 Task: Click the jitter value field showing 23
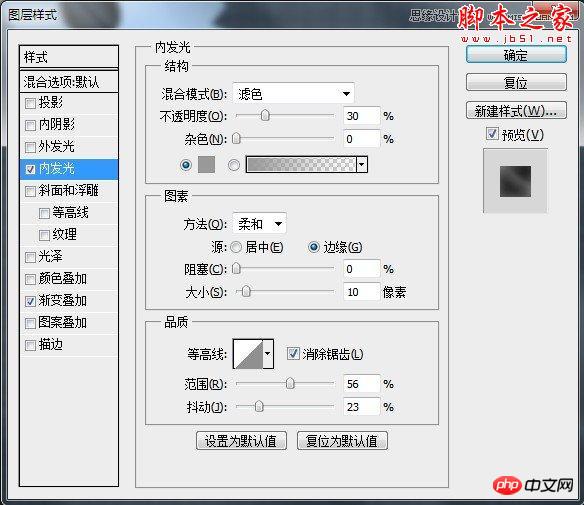point(362,407)
